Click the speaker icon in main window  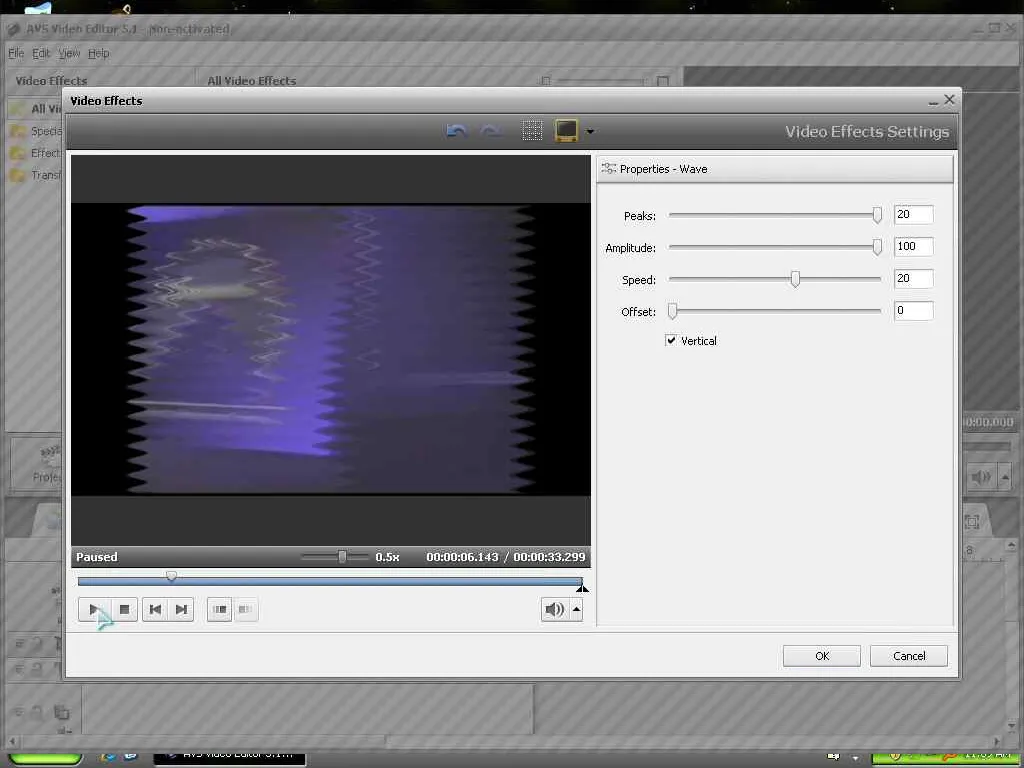point(981,477)
